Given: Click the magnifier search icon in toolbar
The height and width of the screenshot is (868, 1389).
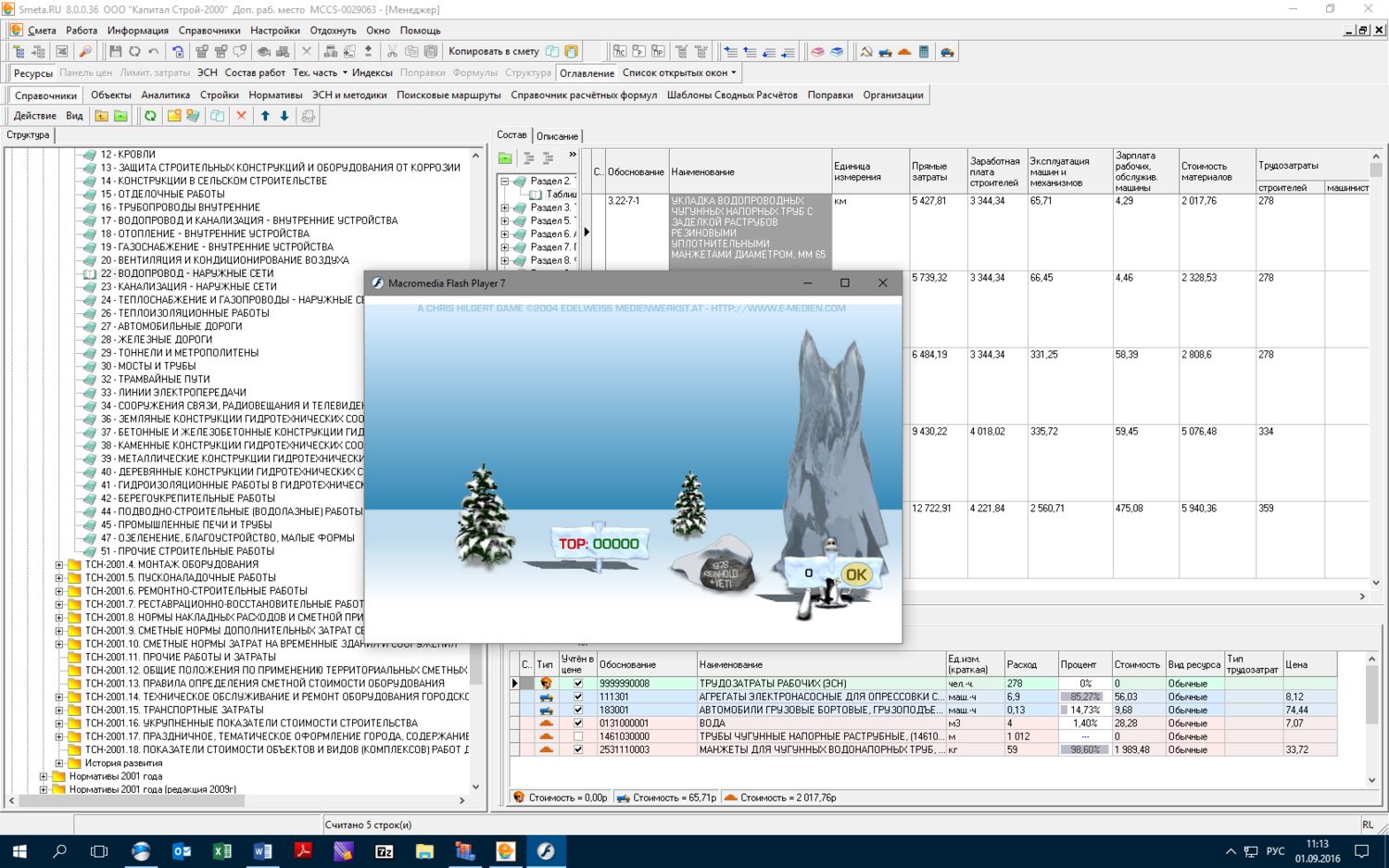Looking at the screenshot, I should [x=85, y=52].
